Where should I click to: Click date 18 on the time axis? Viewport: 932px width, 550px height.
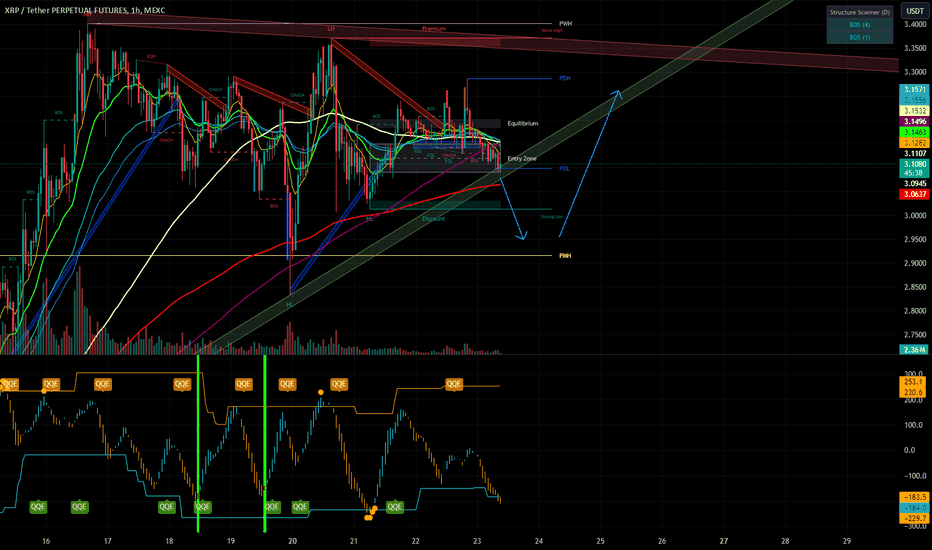point(169,541)
